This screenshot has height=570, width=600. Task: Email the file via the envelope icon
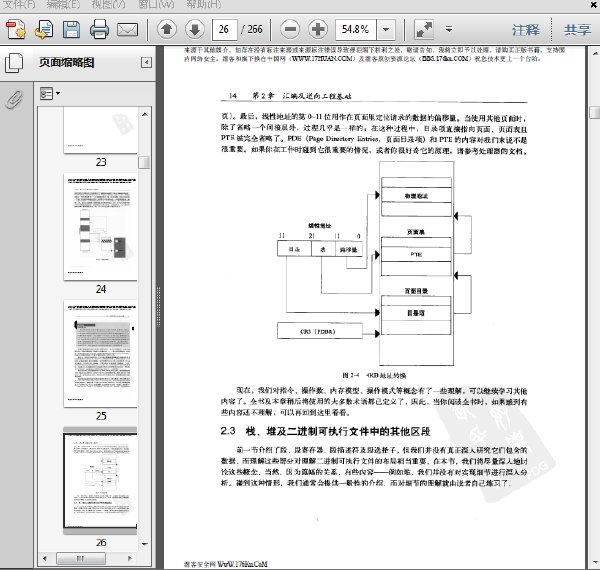point(127,29)
